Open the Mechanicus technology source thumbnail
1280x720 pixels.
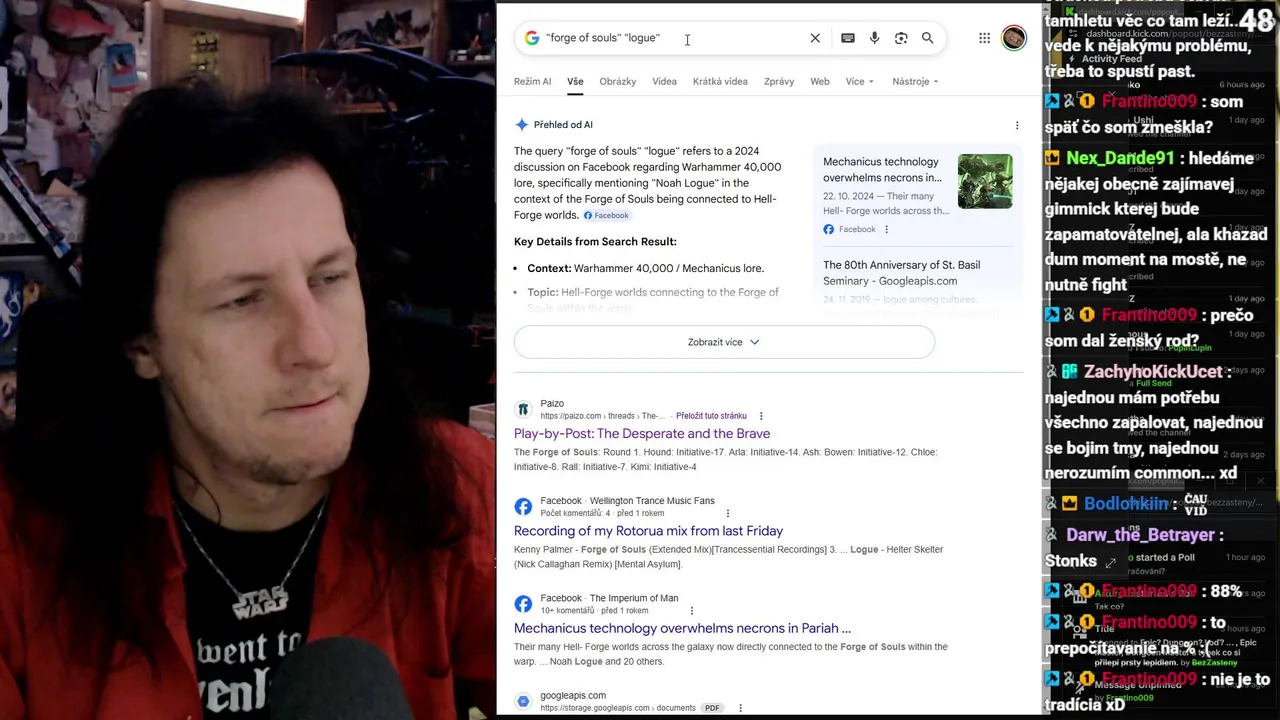985,181
